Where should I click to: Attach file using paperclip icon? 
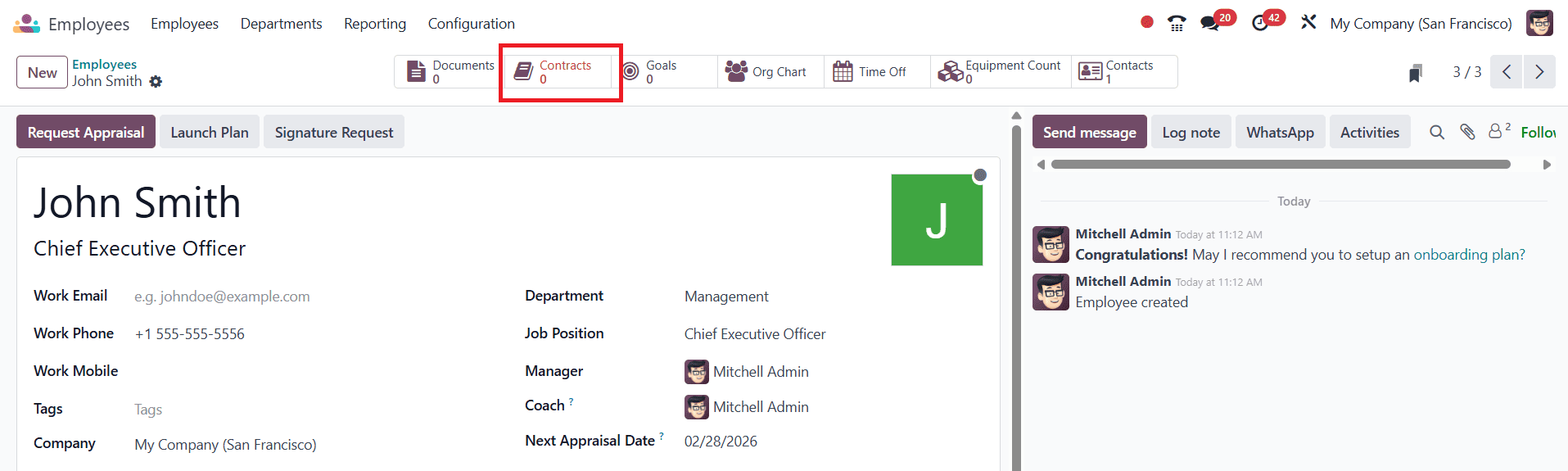(x=1467, y=132)
